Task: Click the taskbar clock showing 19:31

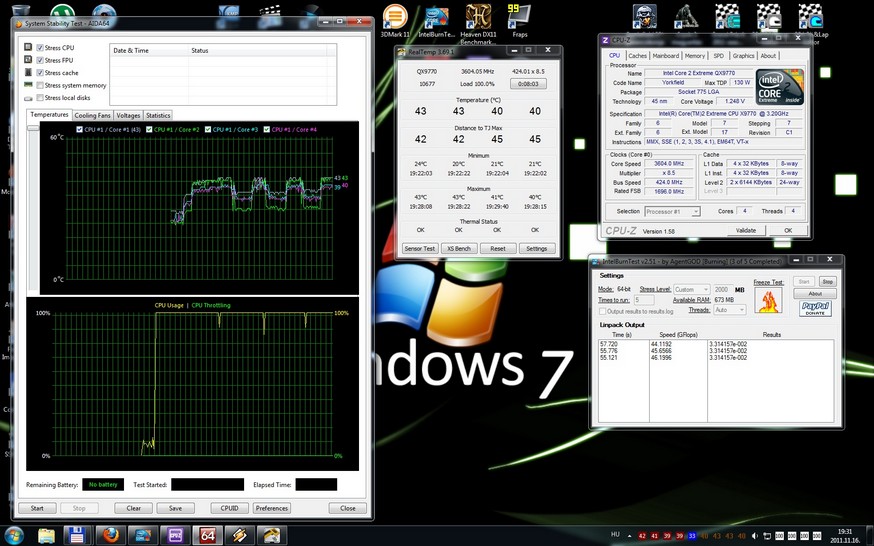Action: (845, 535)
